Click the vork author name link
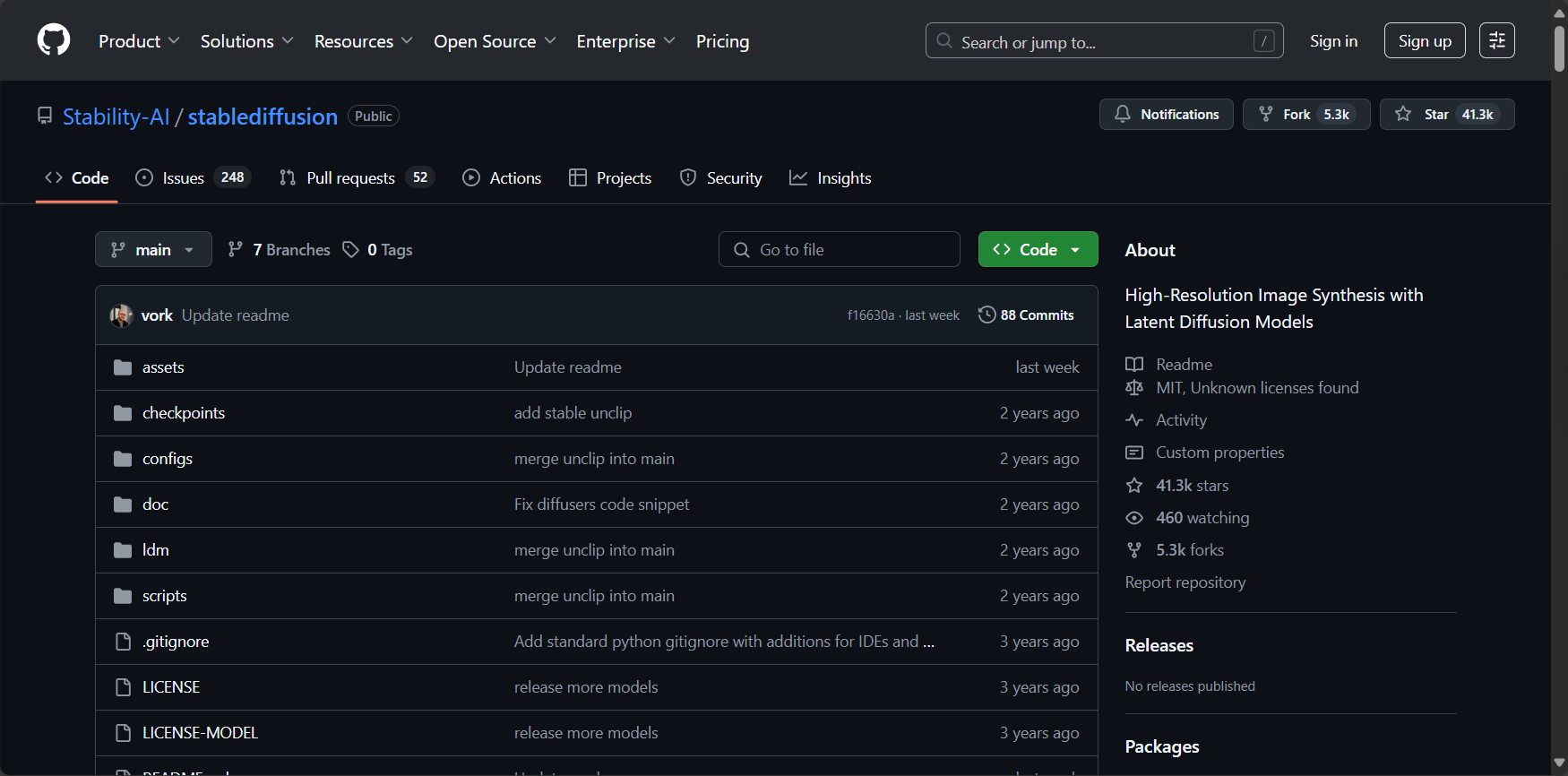Viewport: 1568px width, 776px height. (x=157, y=315)
